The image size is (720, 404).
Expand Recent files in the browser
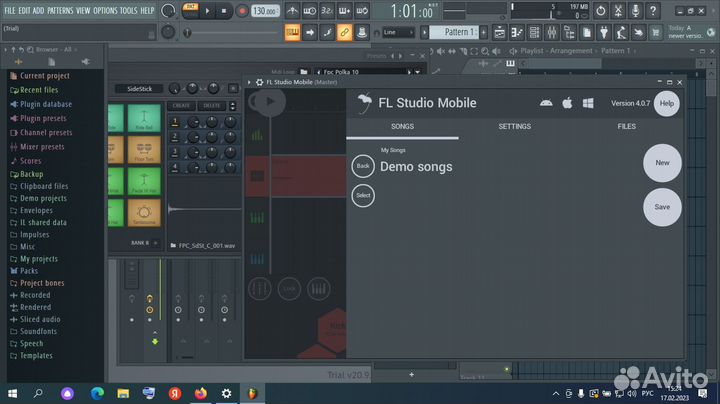pos(39,90)
